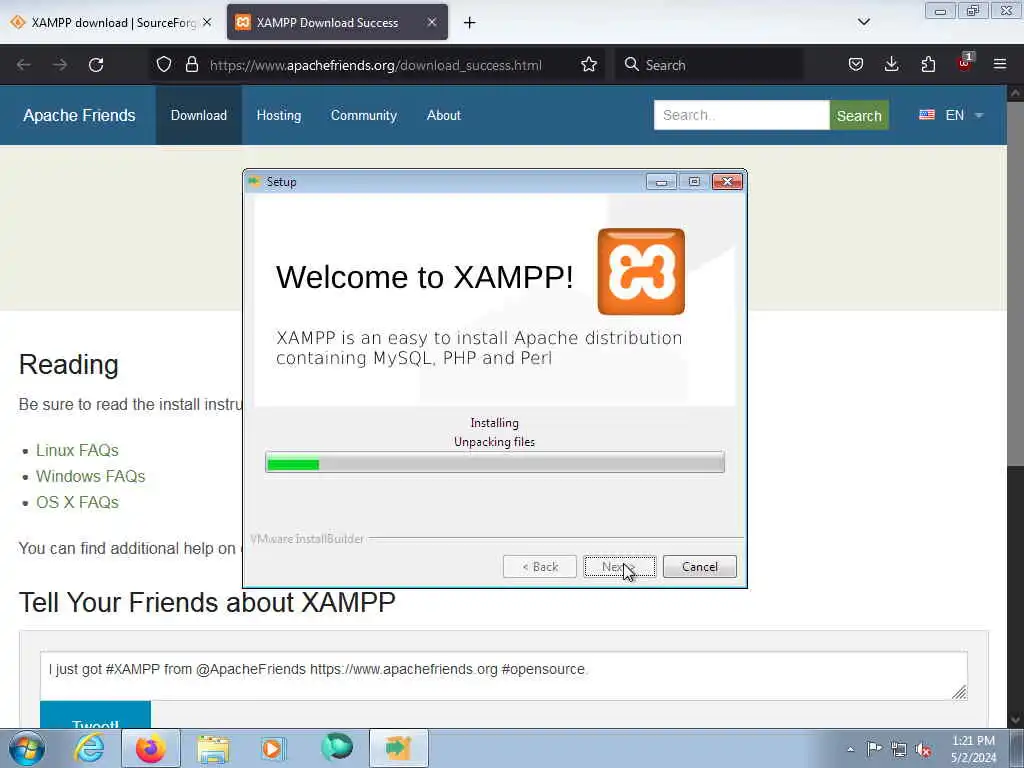Open the network tray icon

(x=899, y=749)
